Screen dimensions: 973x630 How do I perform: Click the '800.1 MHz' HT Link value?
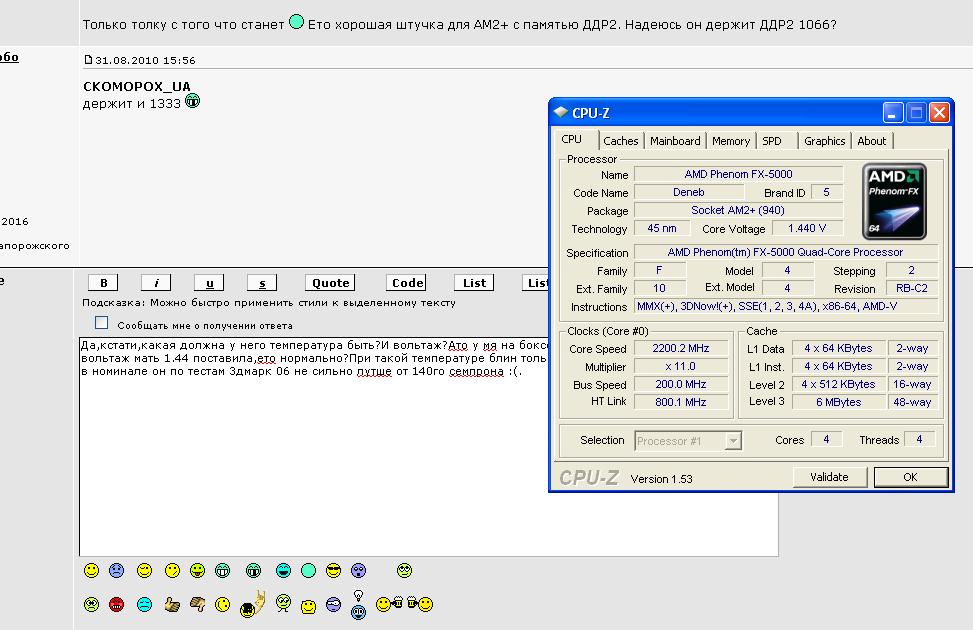pos(681,402)
